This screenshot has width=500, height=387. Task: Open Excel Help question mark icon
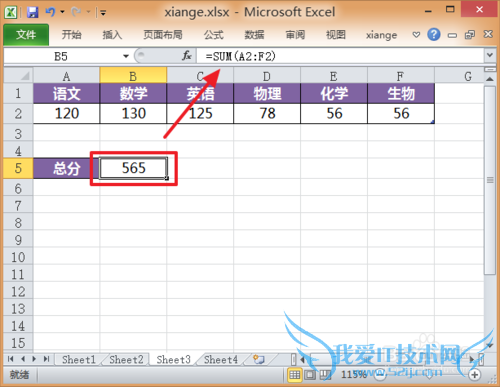(434, 34)
